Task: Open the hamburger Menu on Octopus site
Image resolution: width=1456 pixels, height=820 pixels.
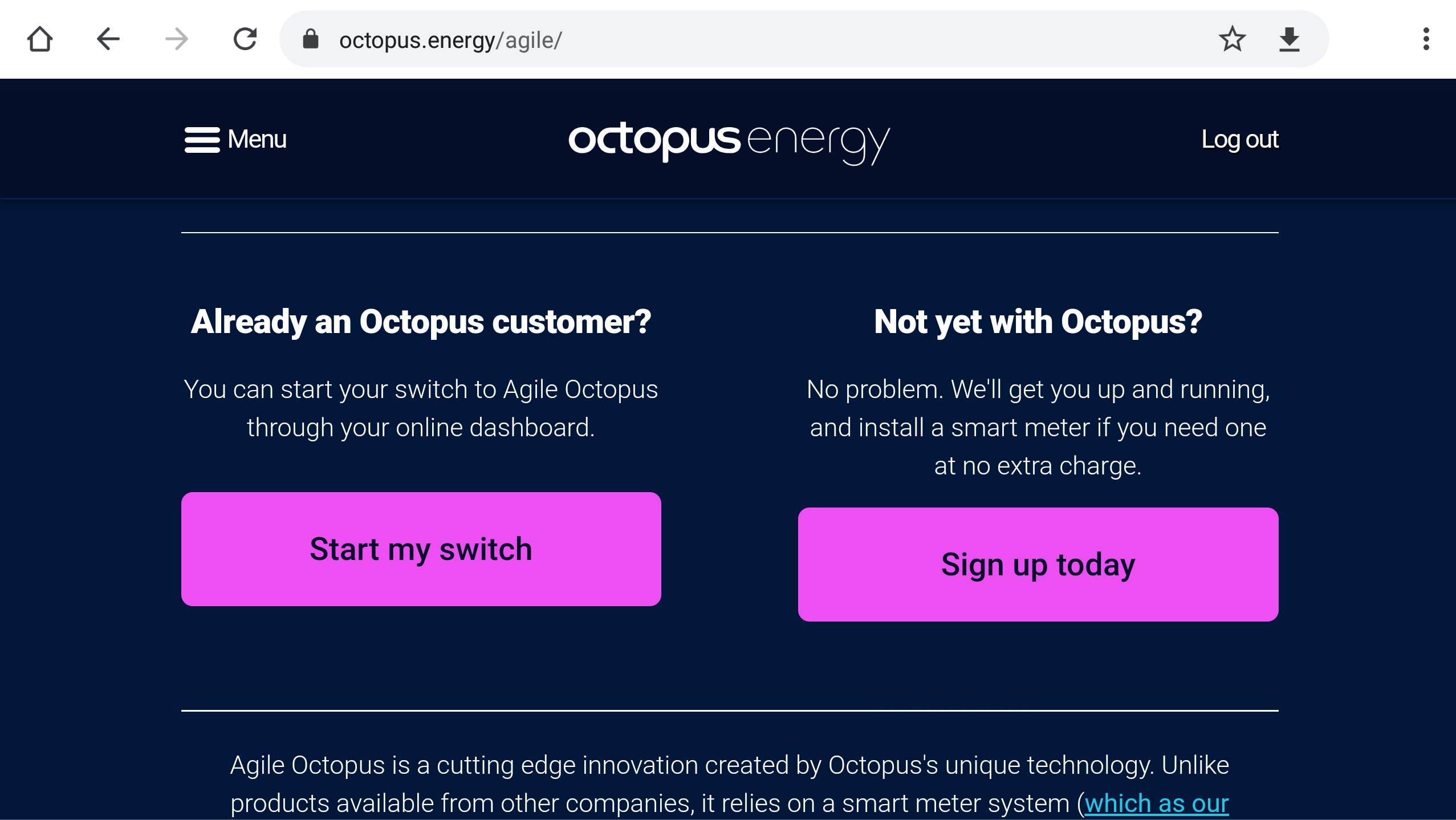Action: pyautogui.click(x=235, y=140)
